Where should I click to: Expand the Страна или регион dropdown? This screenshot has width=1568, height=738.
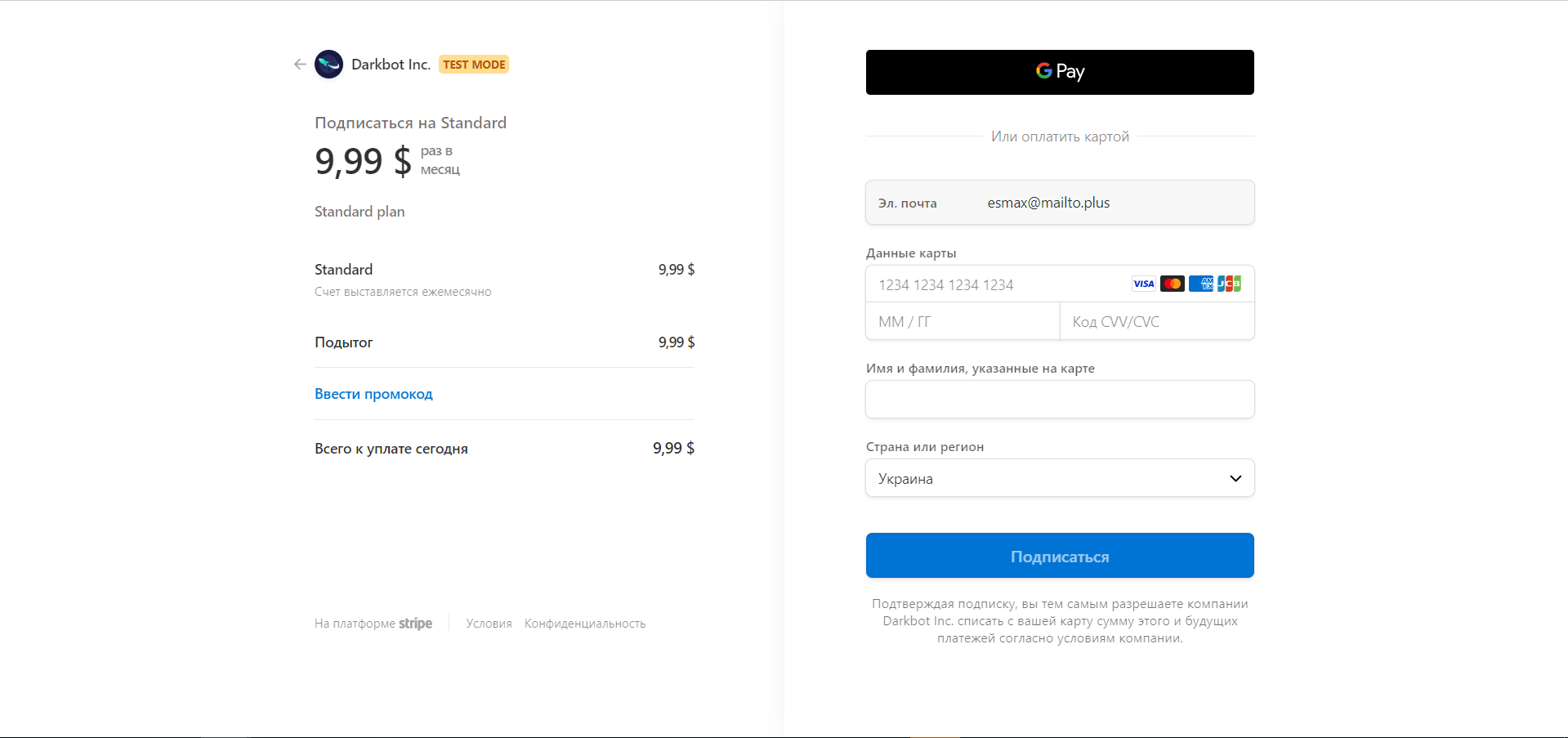point(1059,478)
